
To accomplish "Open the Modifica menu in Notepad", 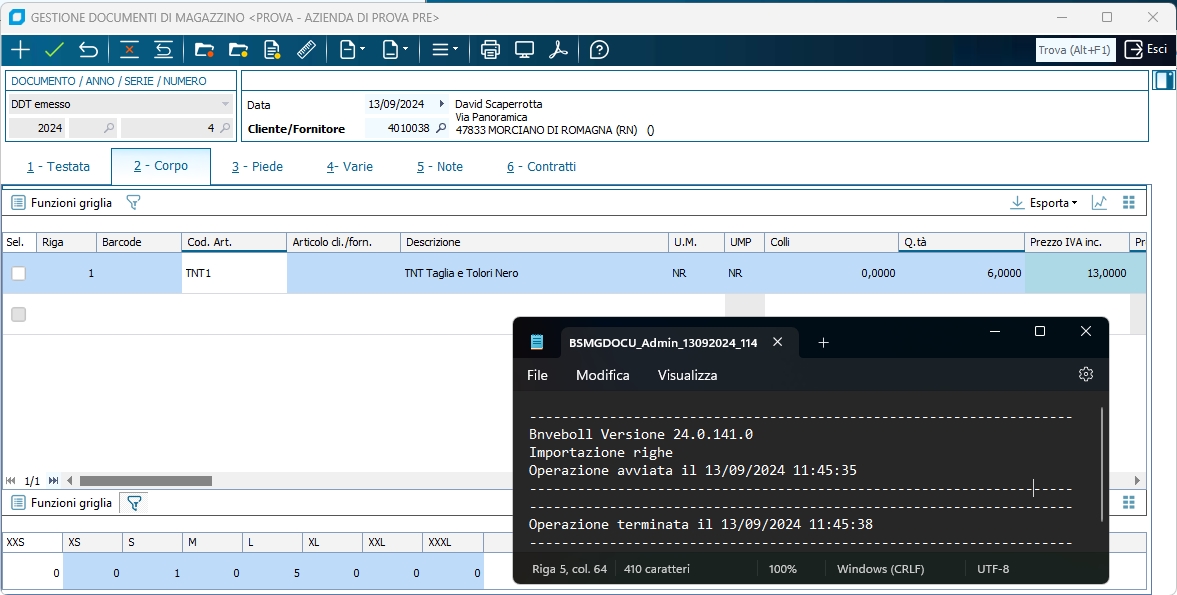I will pyautogui.click(x=602, y=375).
